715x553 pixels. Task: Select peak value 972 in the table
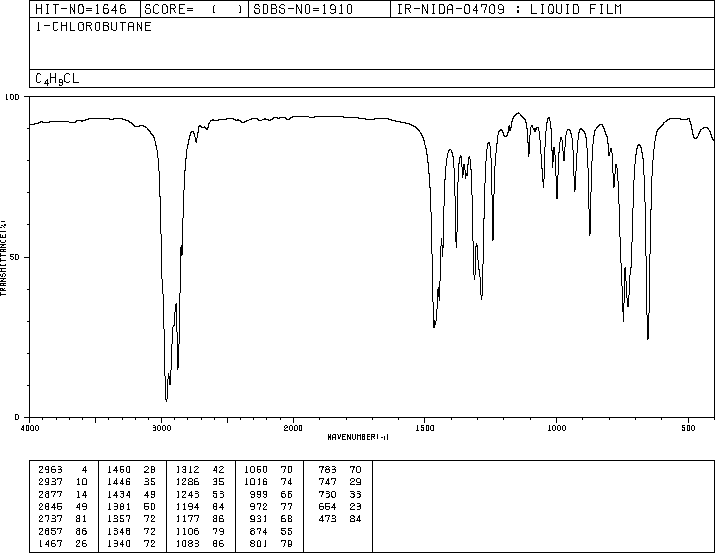point(259,506)
